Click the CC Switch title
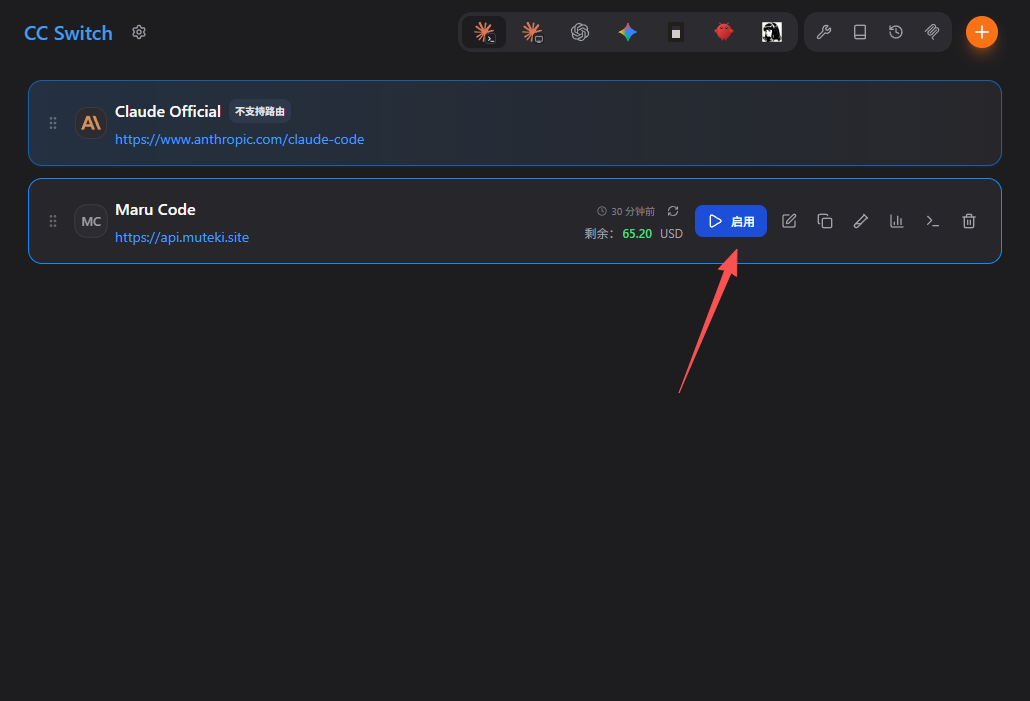 (68, 33)
